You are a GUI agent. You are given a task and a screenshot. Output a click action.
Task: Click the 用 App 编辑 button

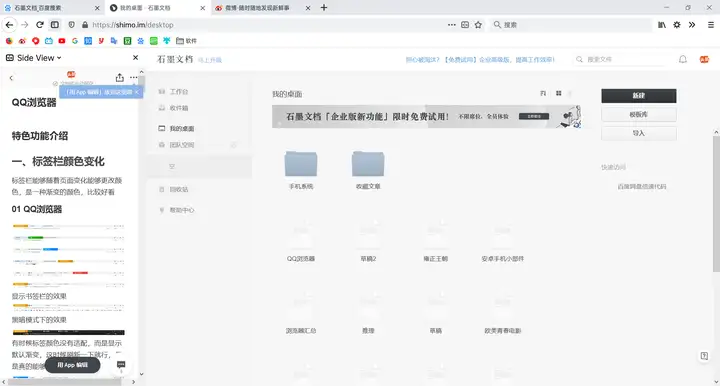click(72, 365)
